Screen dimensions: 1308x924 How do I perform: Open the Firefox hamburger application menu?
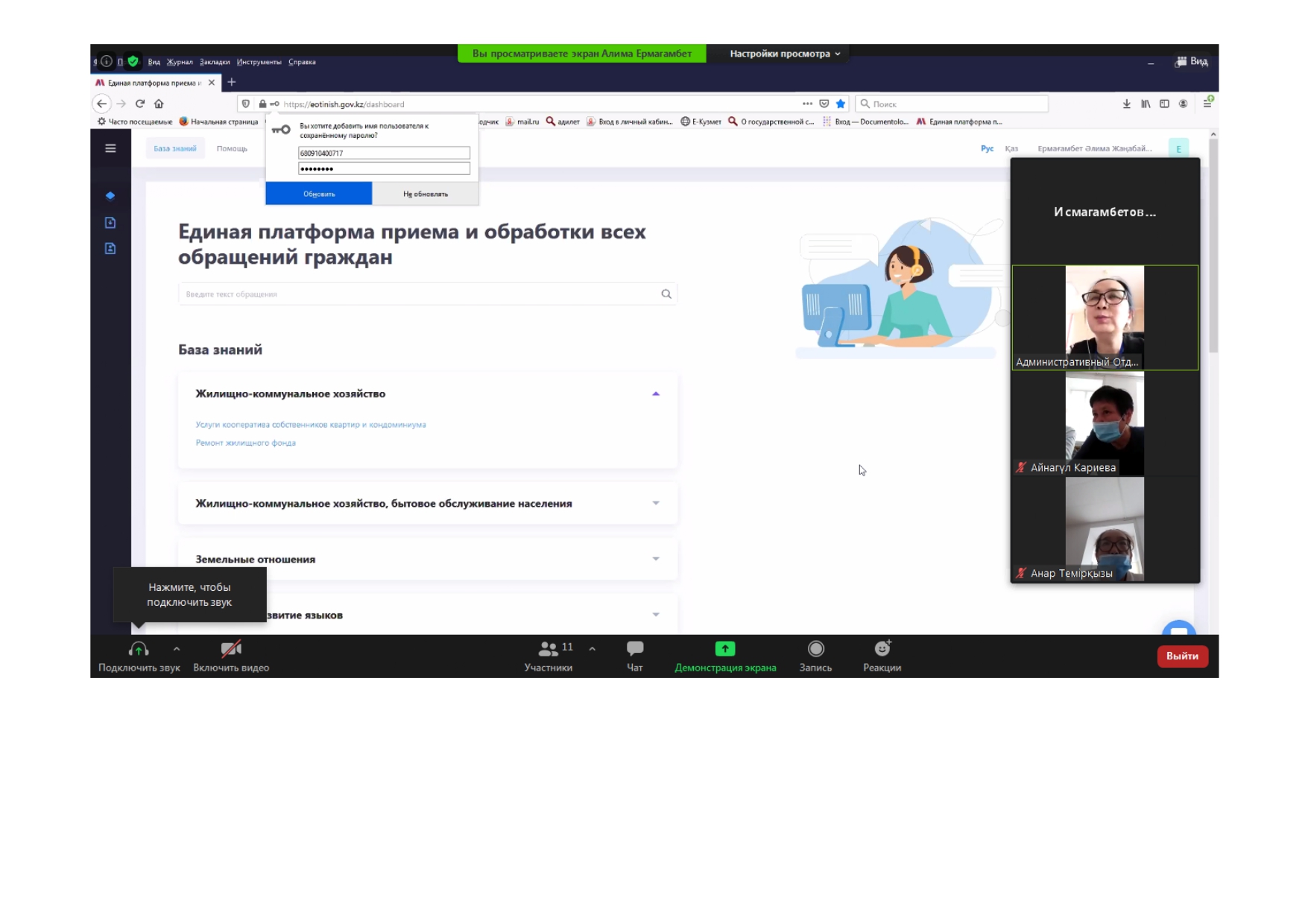click(1207, 103)
